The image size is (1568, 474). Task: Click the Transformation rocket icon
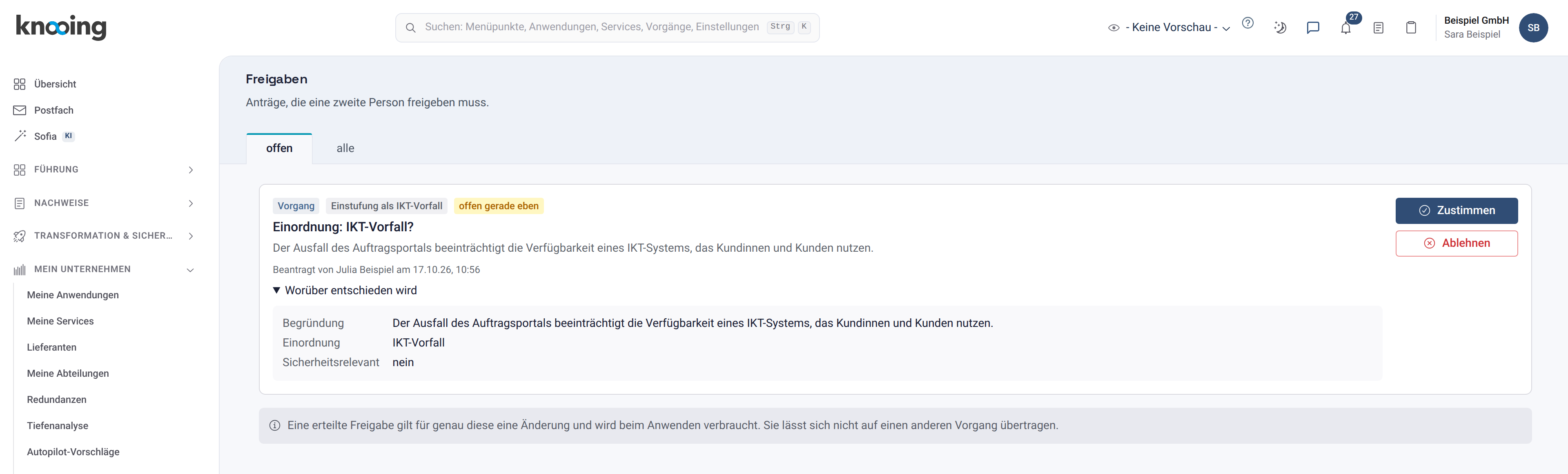coord(20,236)
